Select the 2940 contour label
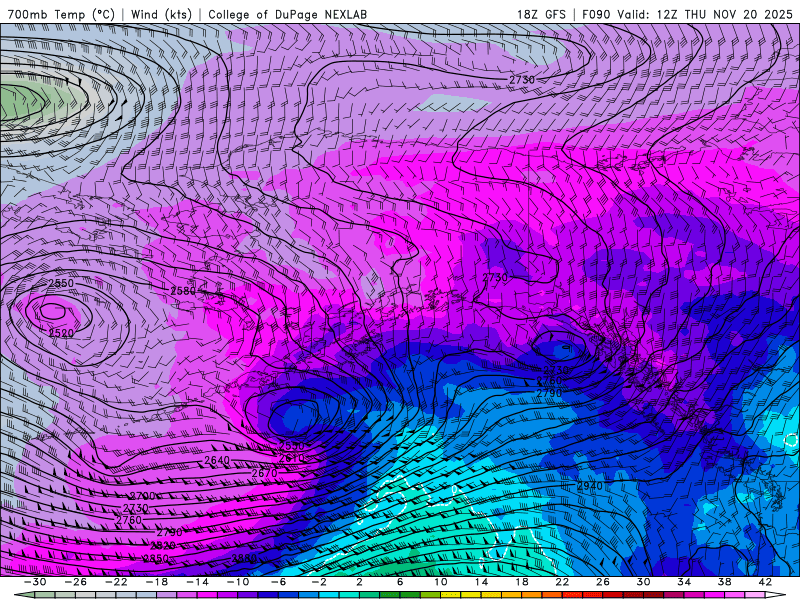The image size is (800, 600). coord(590,486)
